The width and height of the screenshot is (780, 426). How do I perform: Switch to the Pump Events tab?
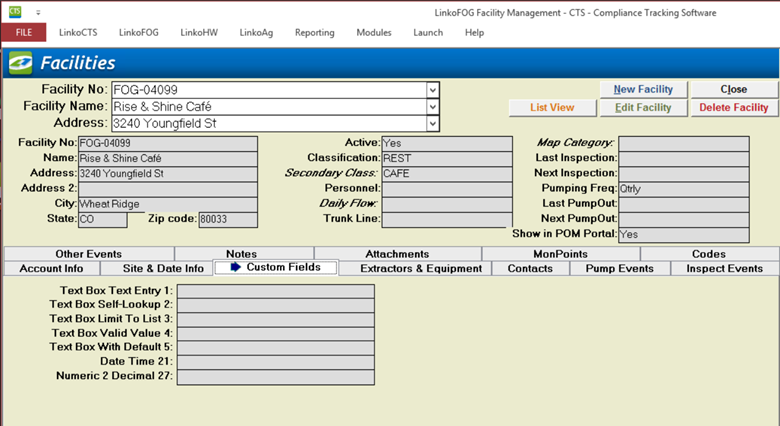point(620,268)
